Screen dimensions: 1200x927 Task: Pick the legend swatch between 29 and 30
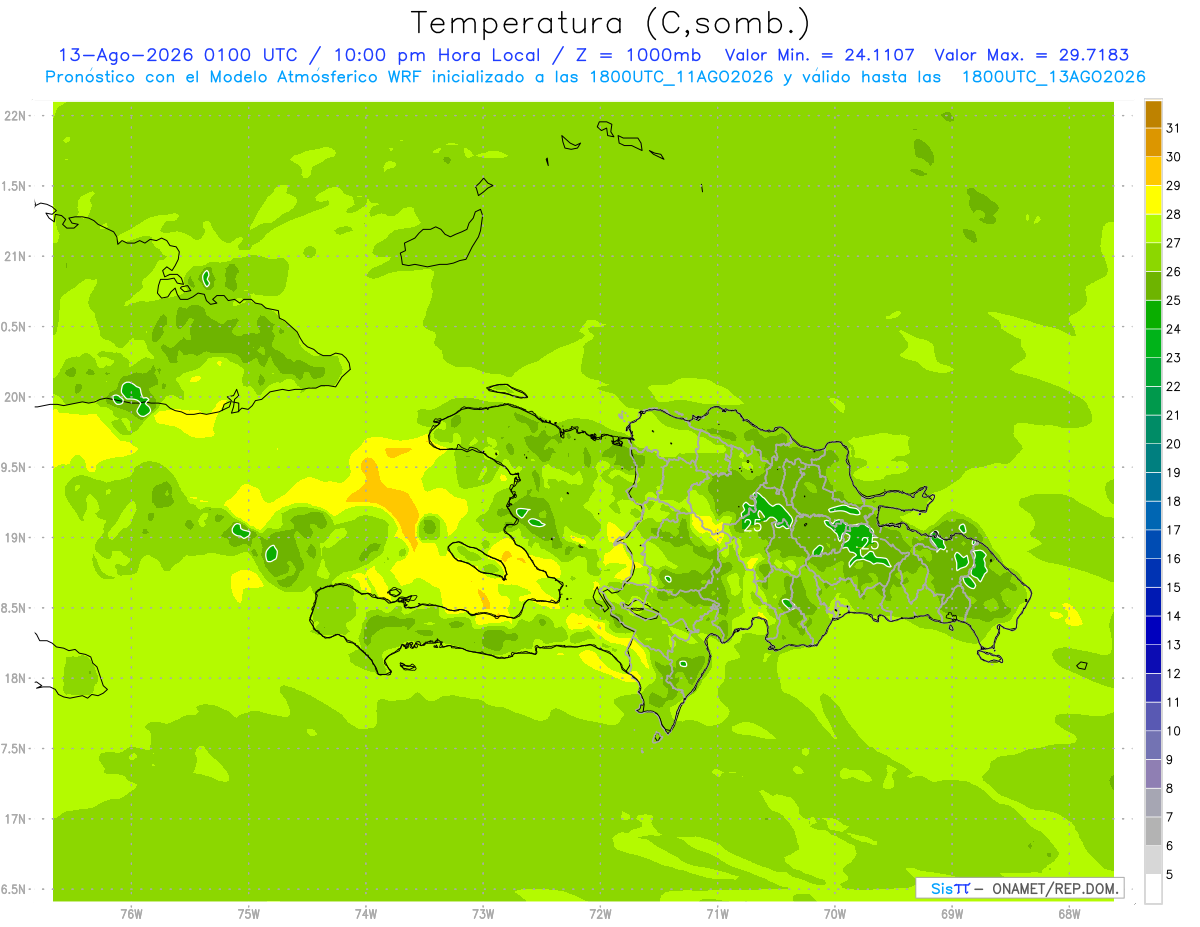click(1153, 172)
